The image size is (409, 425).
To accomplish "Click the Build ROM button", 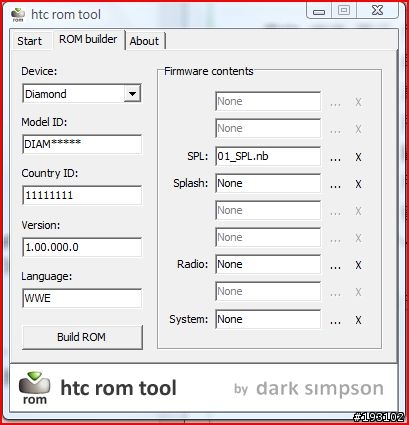I will point(82,337).
